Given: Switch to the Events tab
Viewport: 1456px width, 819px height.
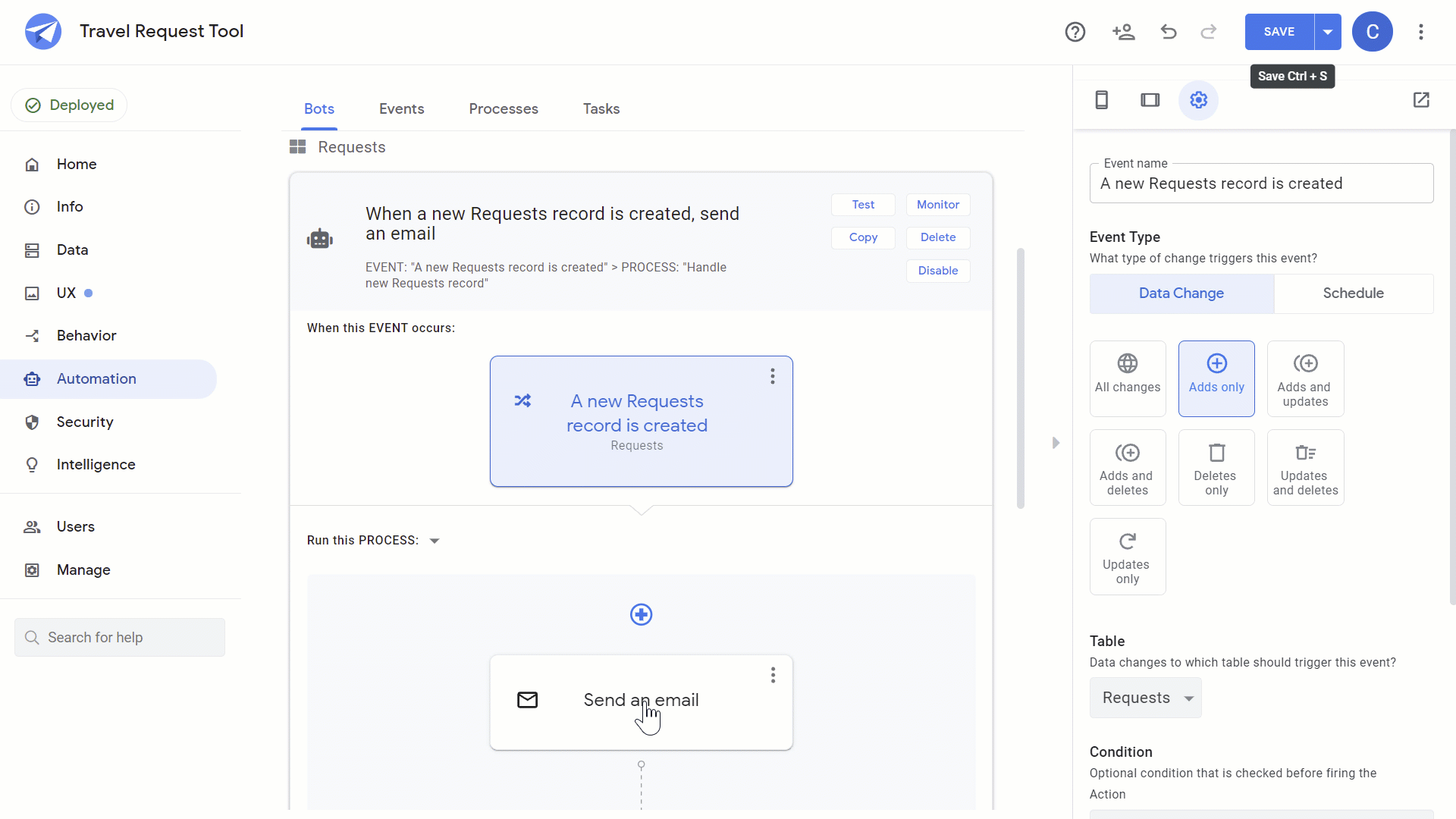Looking at the screenshot, I should point(401,109).
